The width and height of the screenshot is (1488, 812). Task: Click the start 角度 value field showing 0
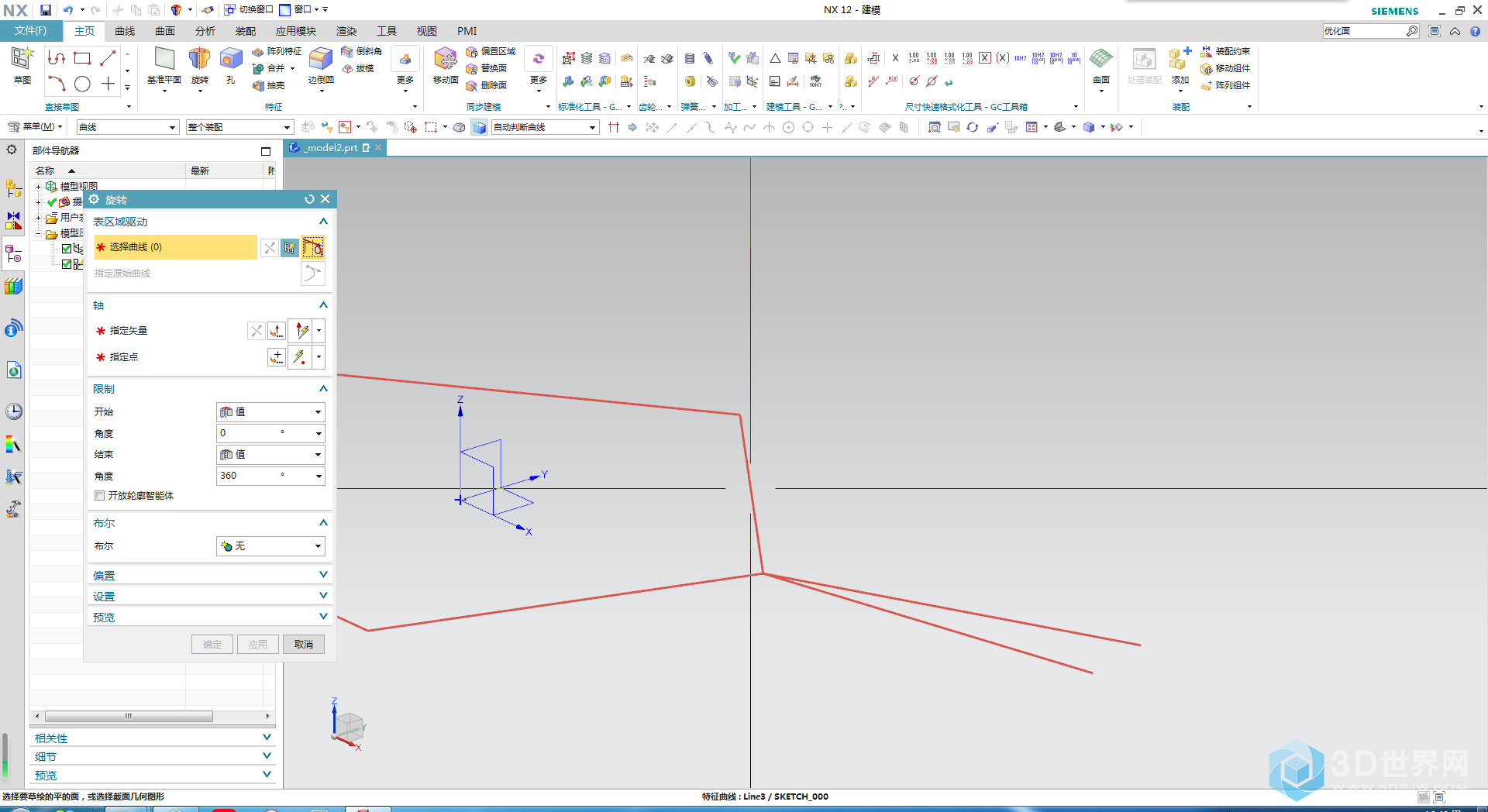(270, 433)
